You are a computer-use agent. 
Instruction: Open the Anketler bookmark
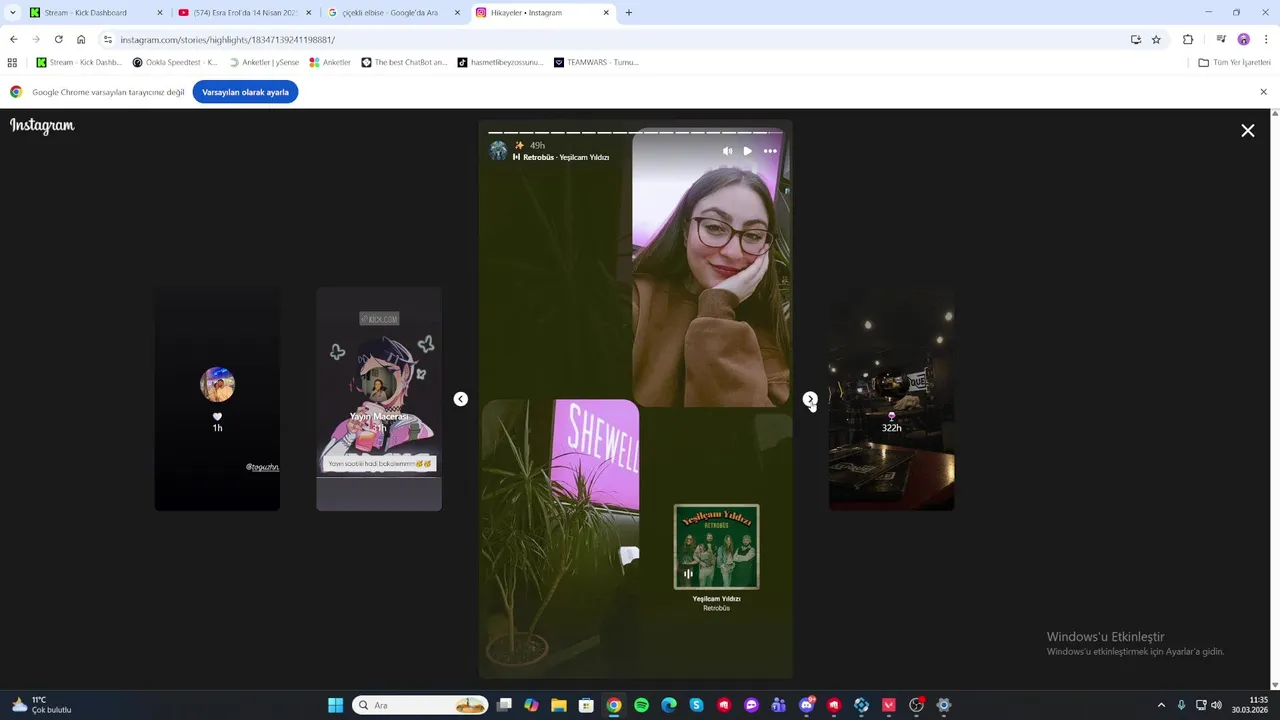330,62
